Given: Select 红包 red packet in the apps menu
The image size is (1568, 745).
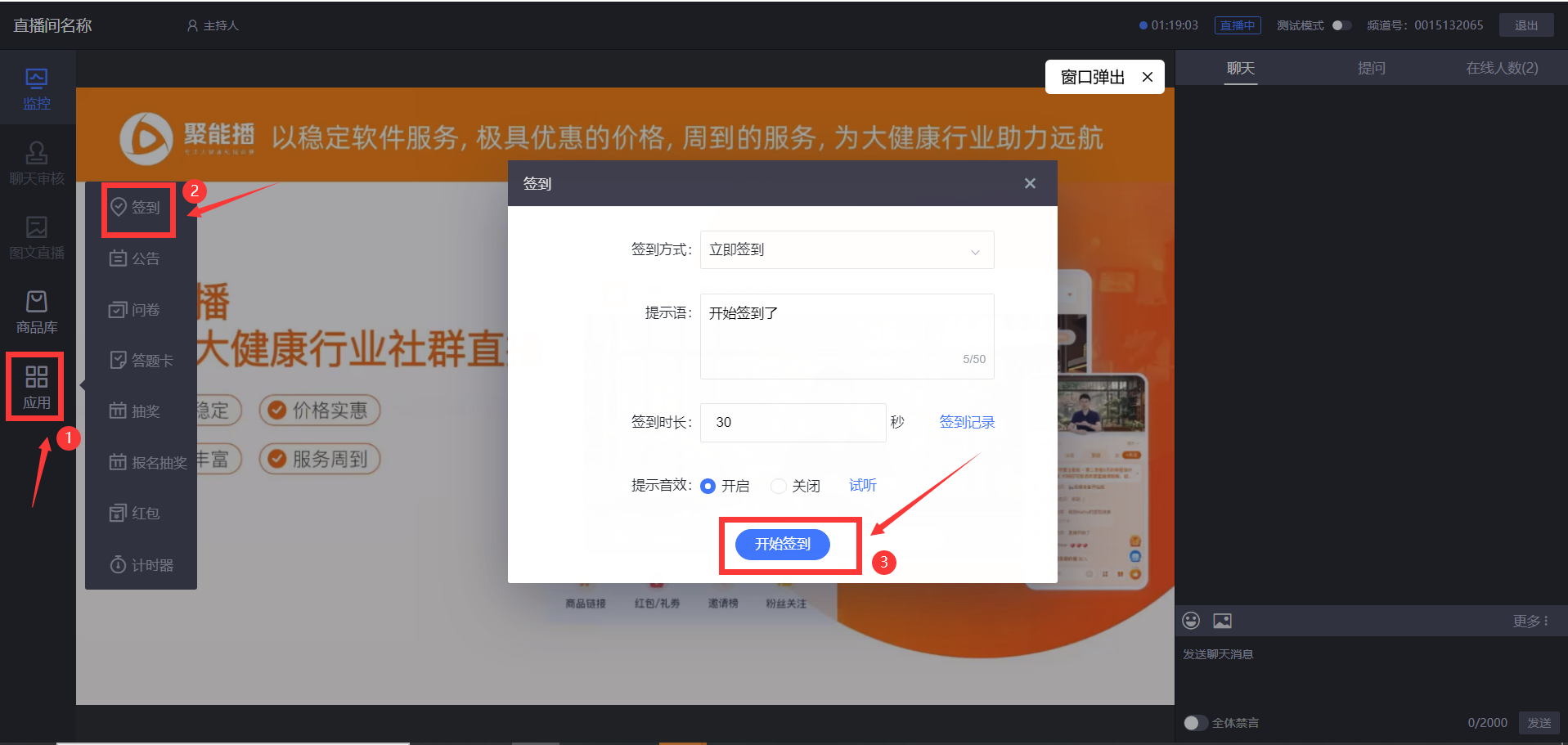Looking at the screenshot, I should click(136, 514).
